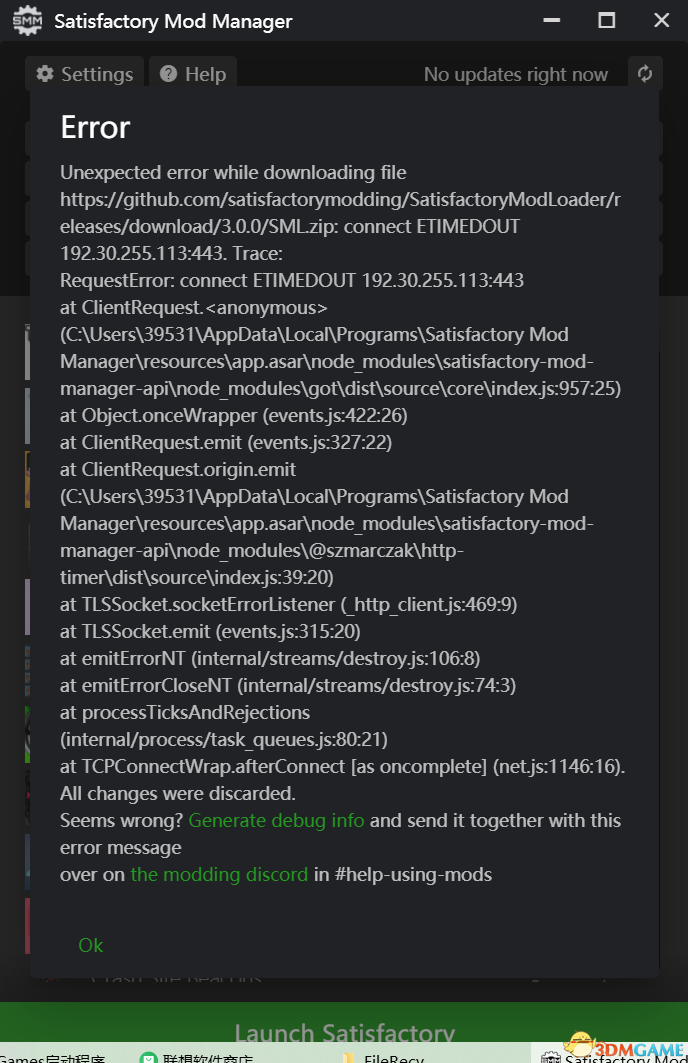Click the GitHub SML.zip URL text
Viewport: 688px width, 1063px height.
[x=340, y=213]
